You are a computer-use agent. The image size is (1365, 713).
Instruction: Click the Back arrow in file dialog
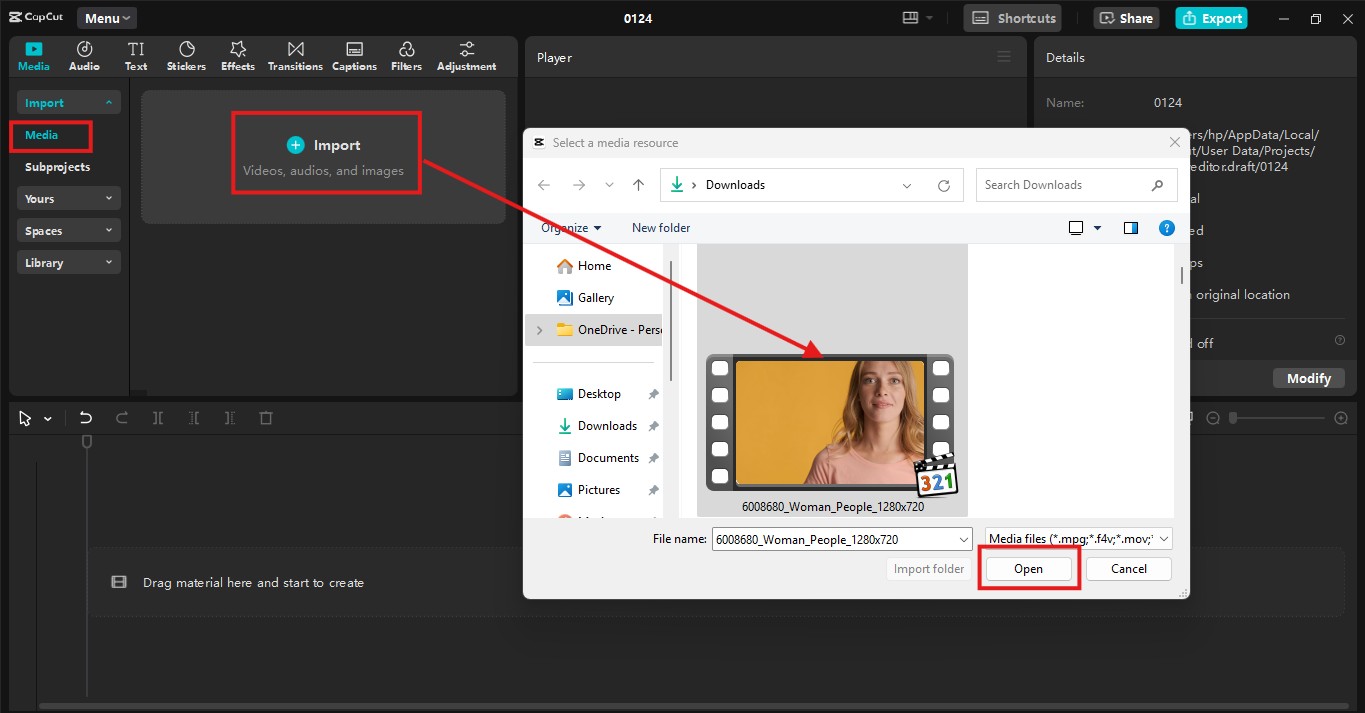click(544, 185)
